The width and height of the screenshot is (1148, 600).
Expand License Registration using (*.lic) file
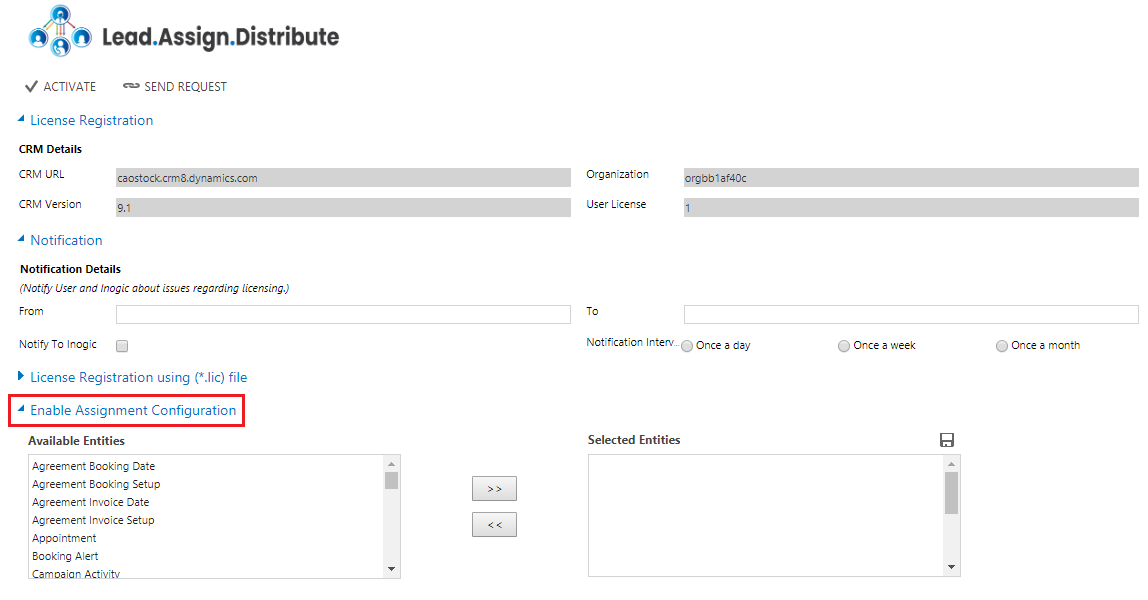pos(22,377)
